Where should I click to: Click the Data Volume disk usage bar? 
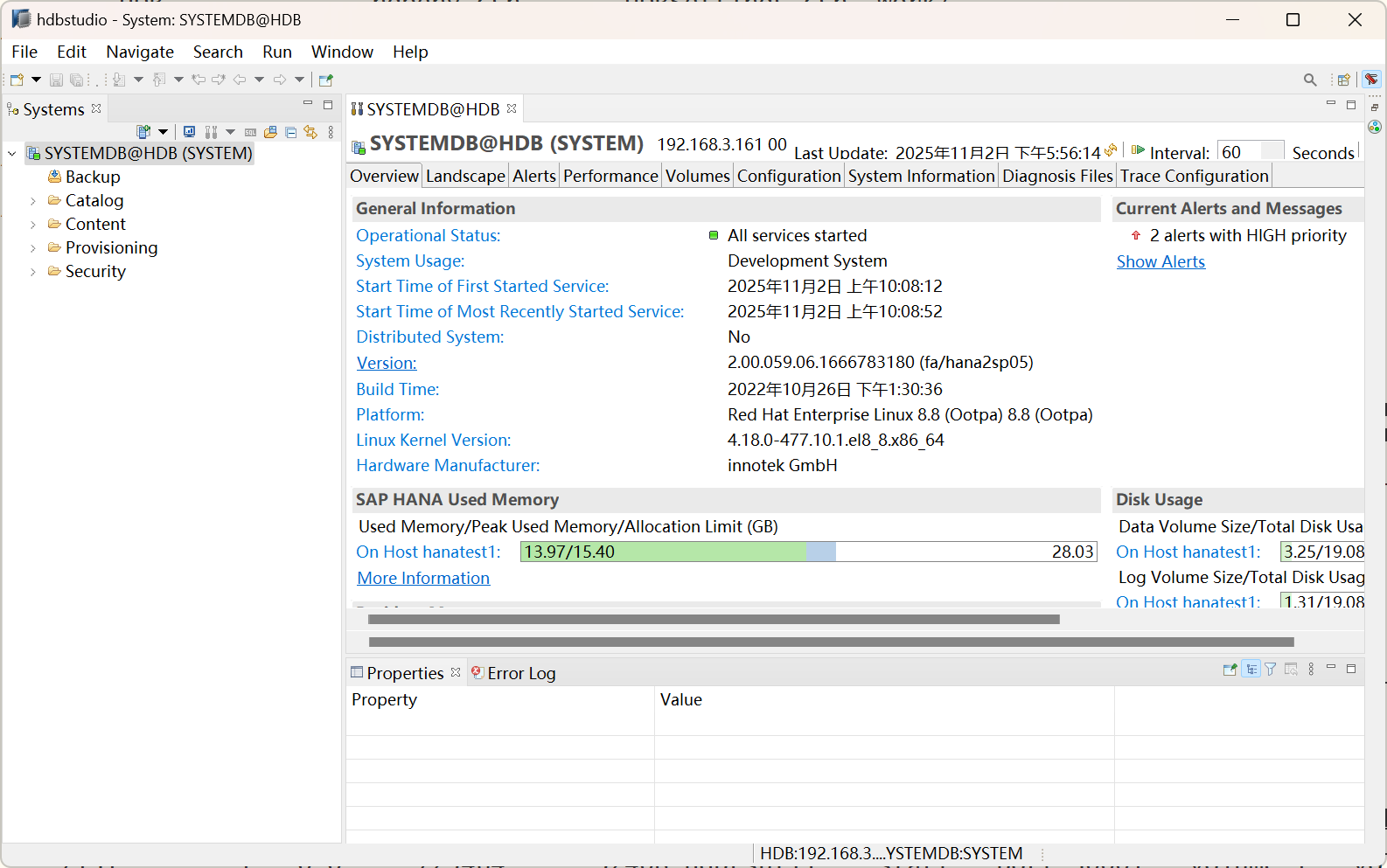pyautogui.click(x=1322, y=552)
